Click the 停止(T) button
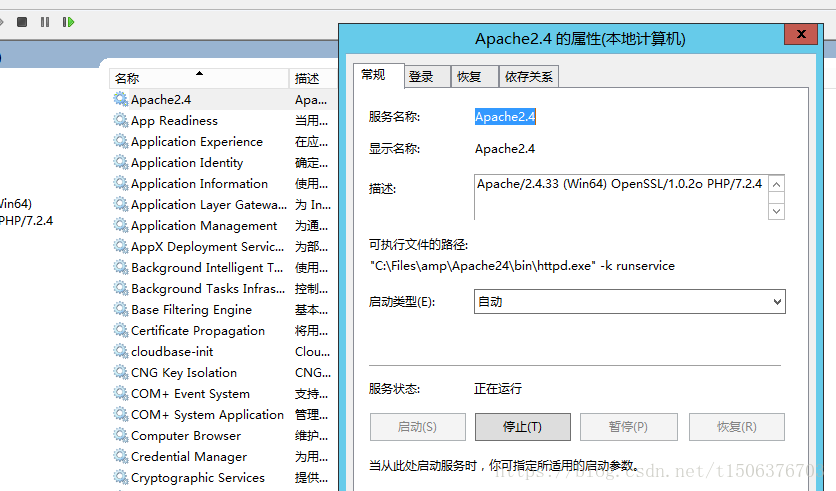The image size is (836, 491). (x=522, y=426)
